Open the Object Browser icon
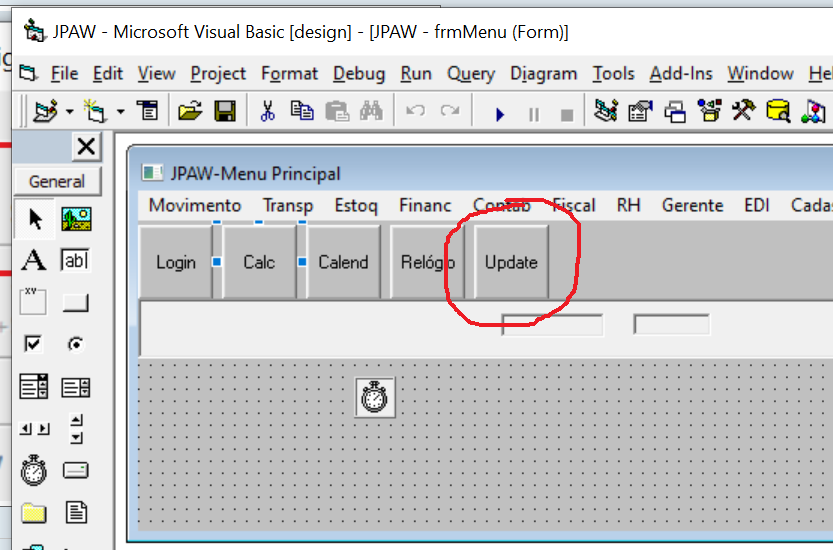Screen dimensions: 833x550 (709, 111)
